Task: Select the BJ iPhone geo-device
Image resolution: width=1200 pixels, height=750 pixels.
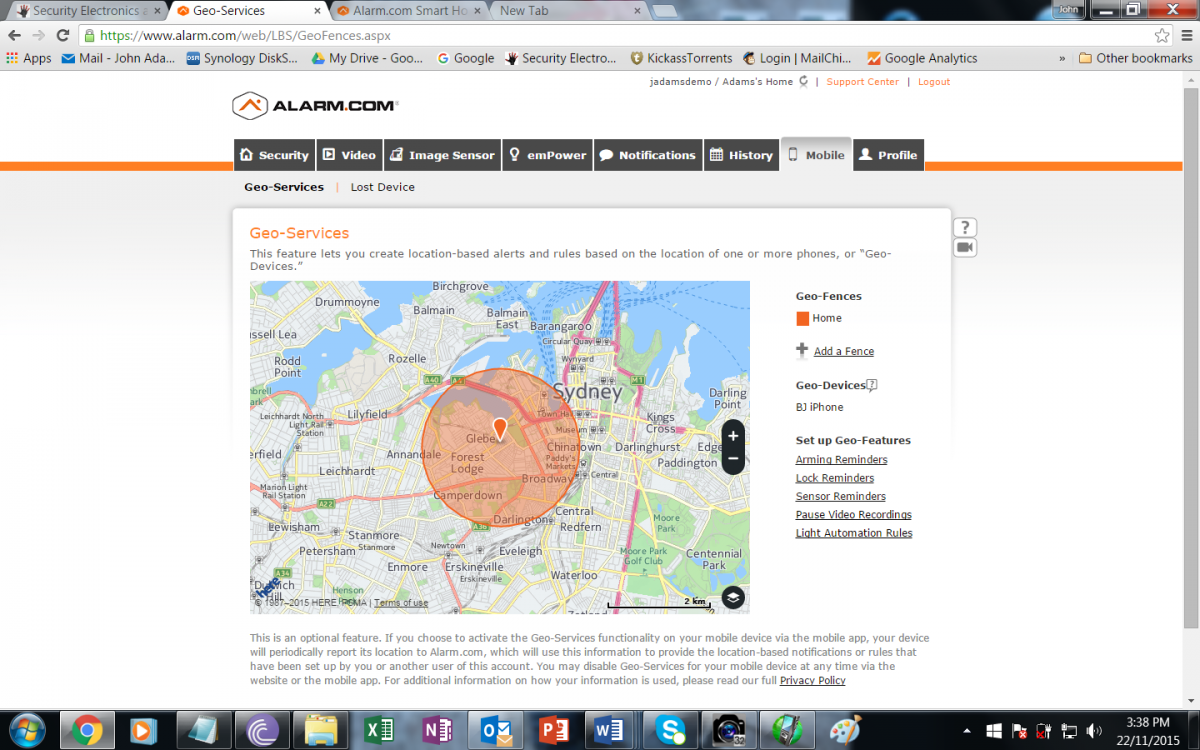Action: coord(819,407)
